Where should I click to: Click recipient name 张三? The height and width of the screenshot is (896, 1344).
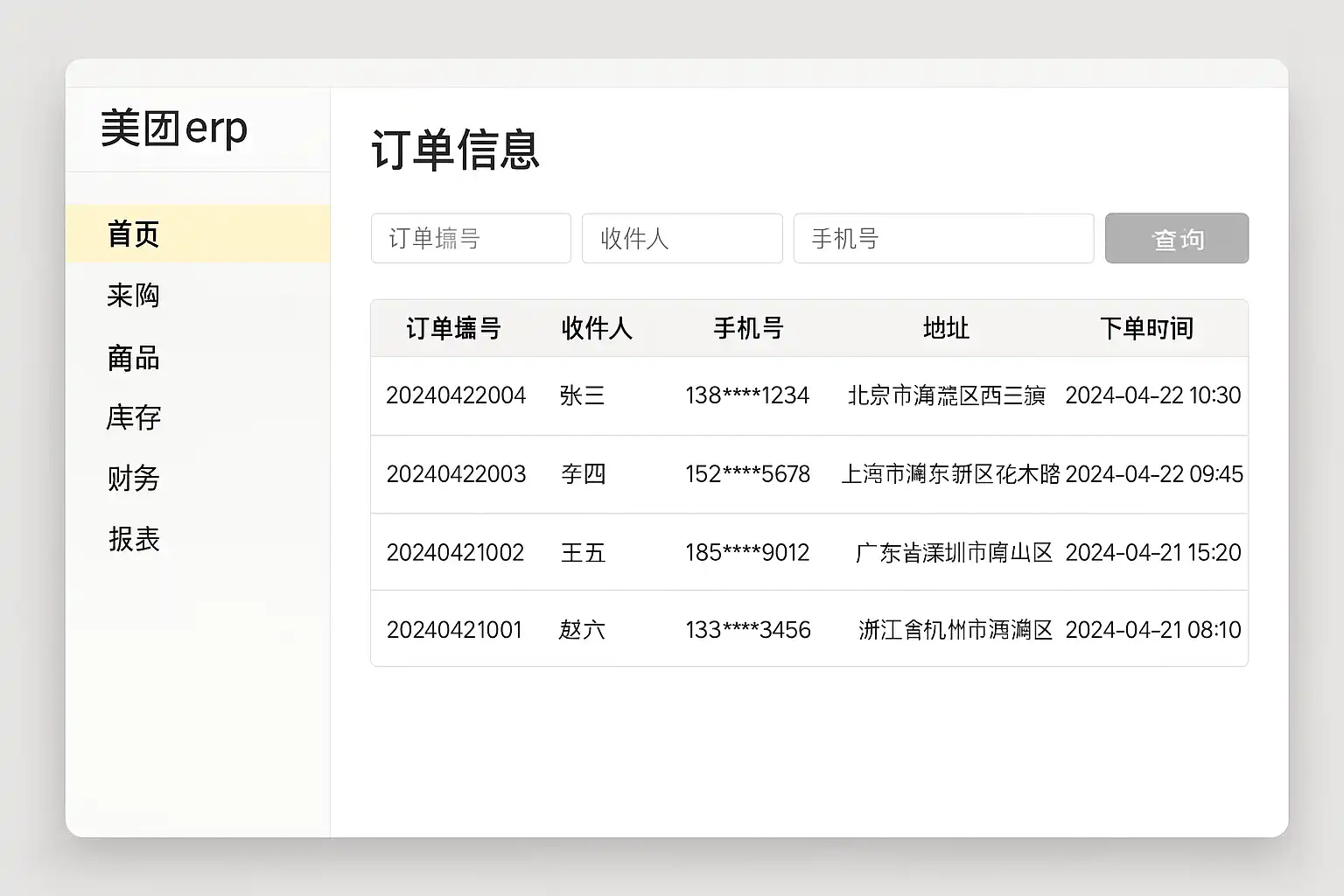pos(582,395)
